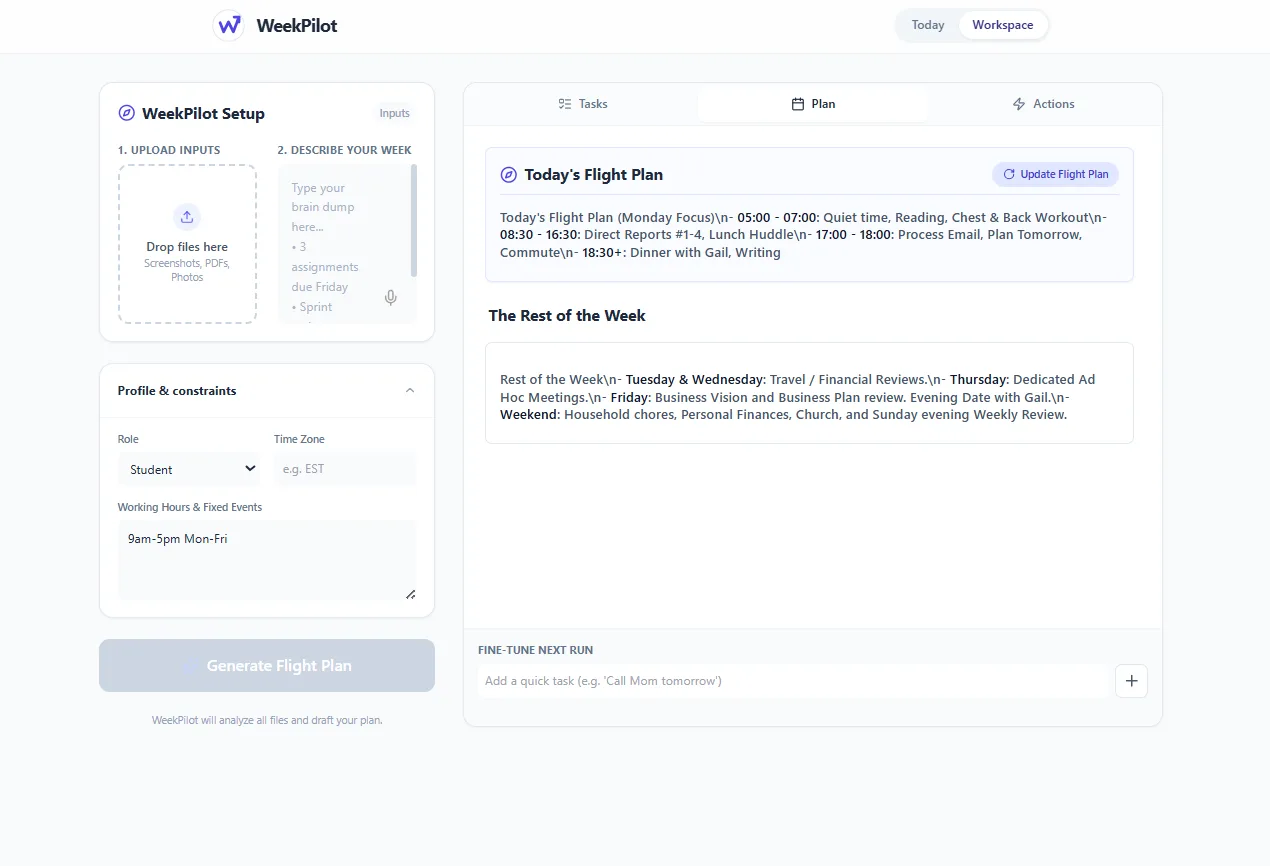
Task: Click the Generate Flight Plan button
Action: click(x=267, y=666)
